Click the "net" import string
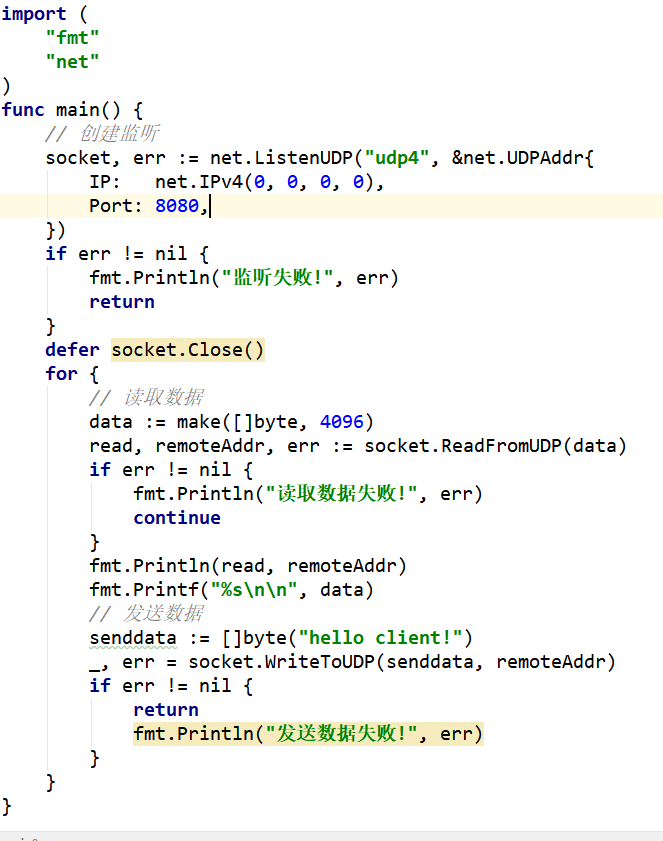Image resolution: width=663 pixels, height=841 pixels. [x=72, y=62]
